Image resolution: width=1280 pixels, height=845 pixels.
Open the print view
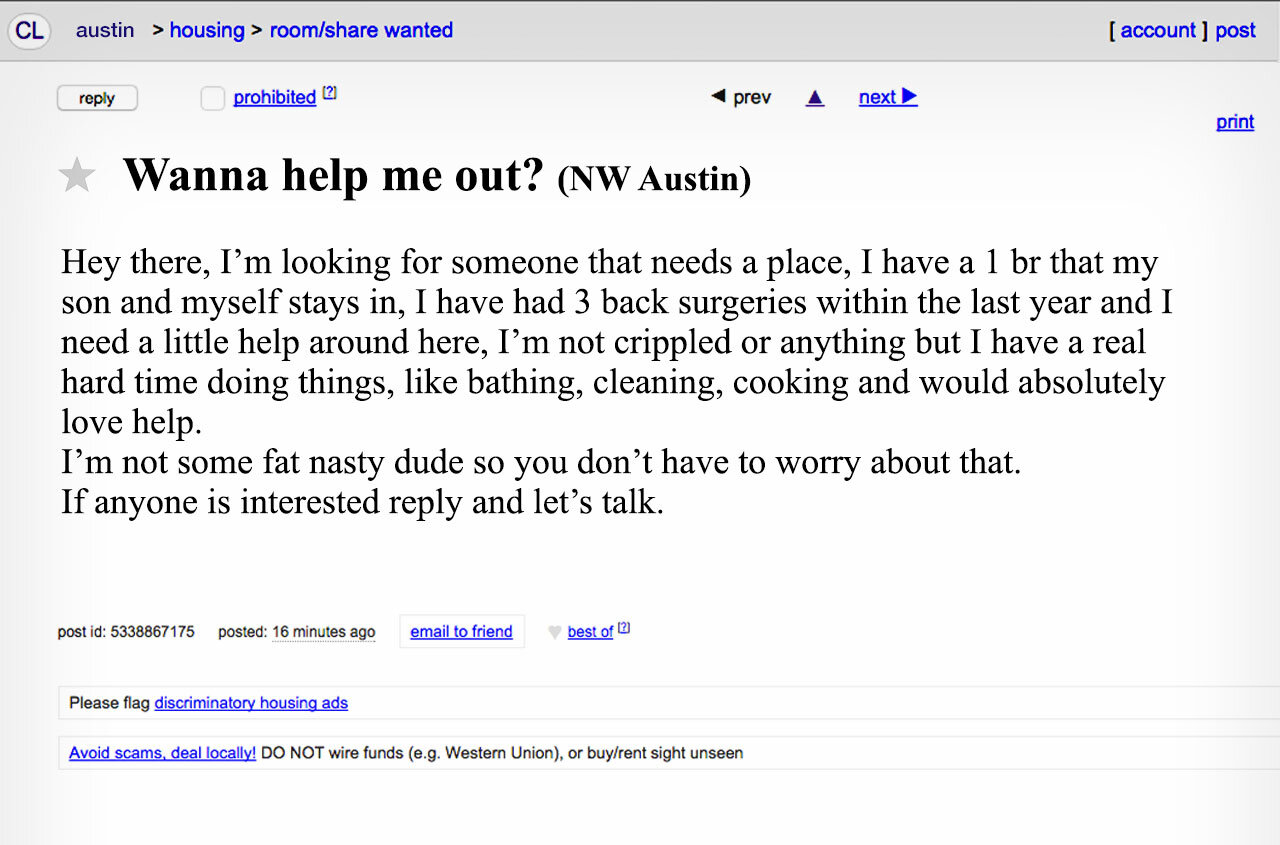click(1234, 121)
